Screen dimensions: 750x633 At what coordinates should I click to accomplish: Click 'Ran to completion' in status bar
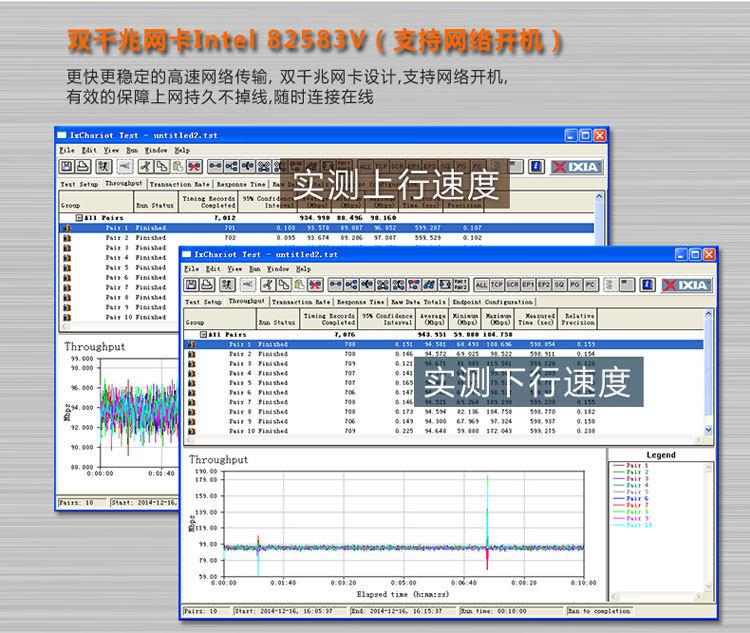point(599,611)
